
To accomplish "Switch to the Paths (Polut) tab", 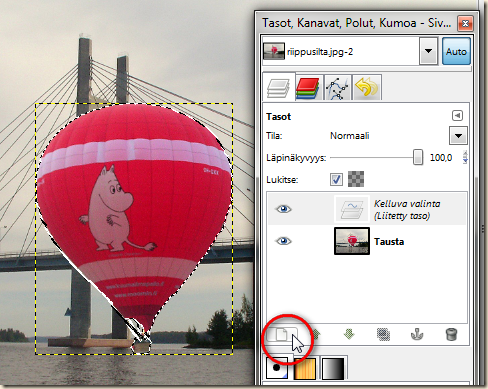I will (x=338, y=88).
